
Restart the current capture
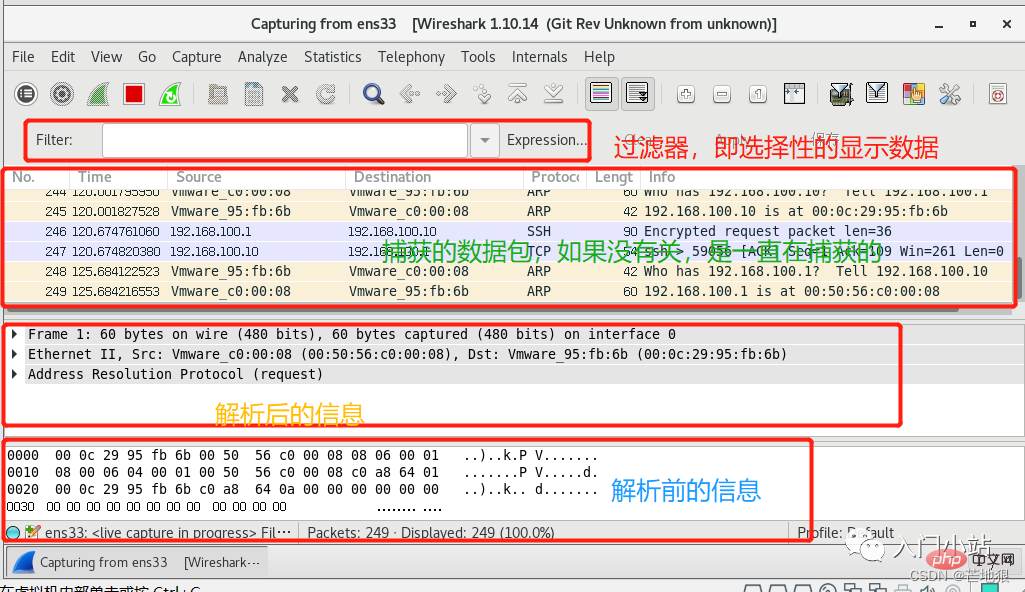point(168,94)
